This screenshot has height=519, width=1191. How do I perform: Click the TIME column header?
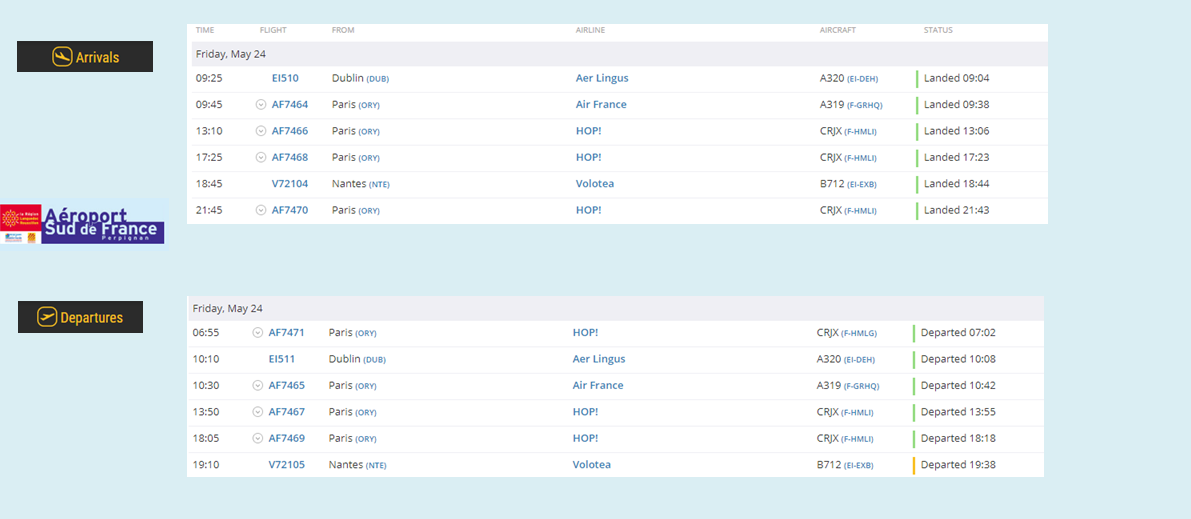[205, 30]
